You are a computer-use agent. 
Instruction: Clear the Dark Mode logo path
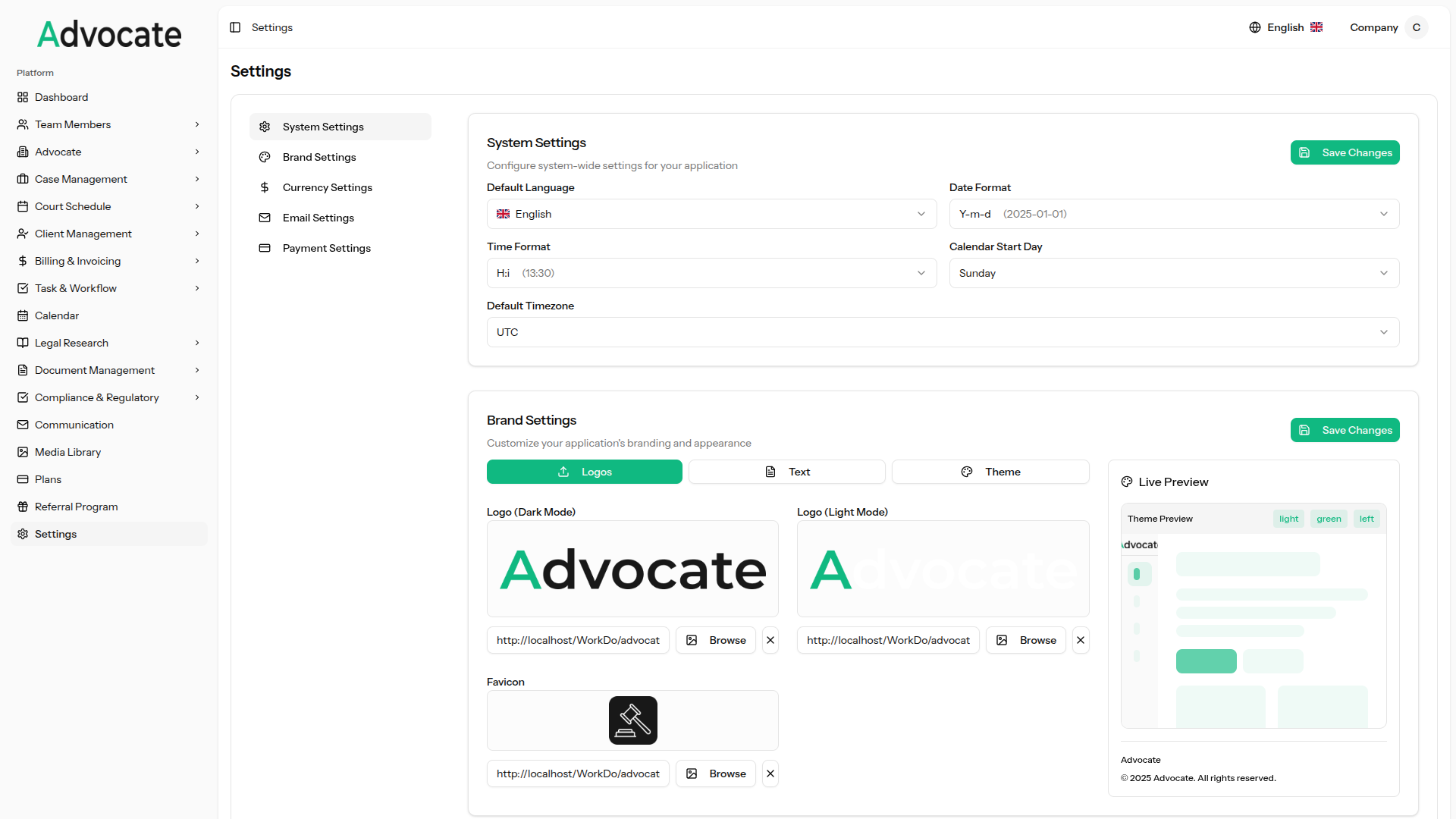pyautogui.click(x=770, y=640)
